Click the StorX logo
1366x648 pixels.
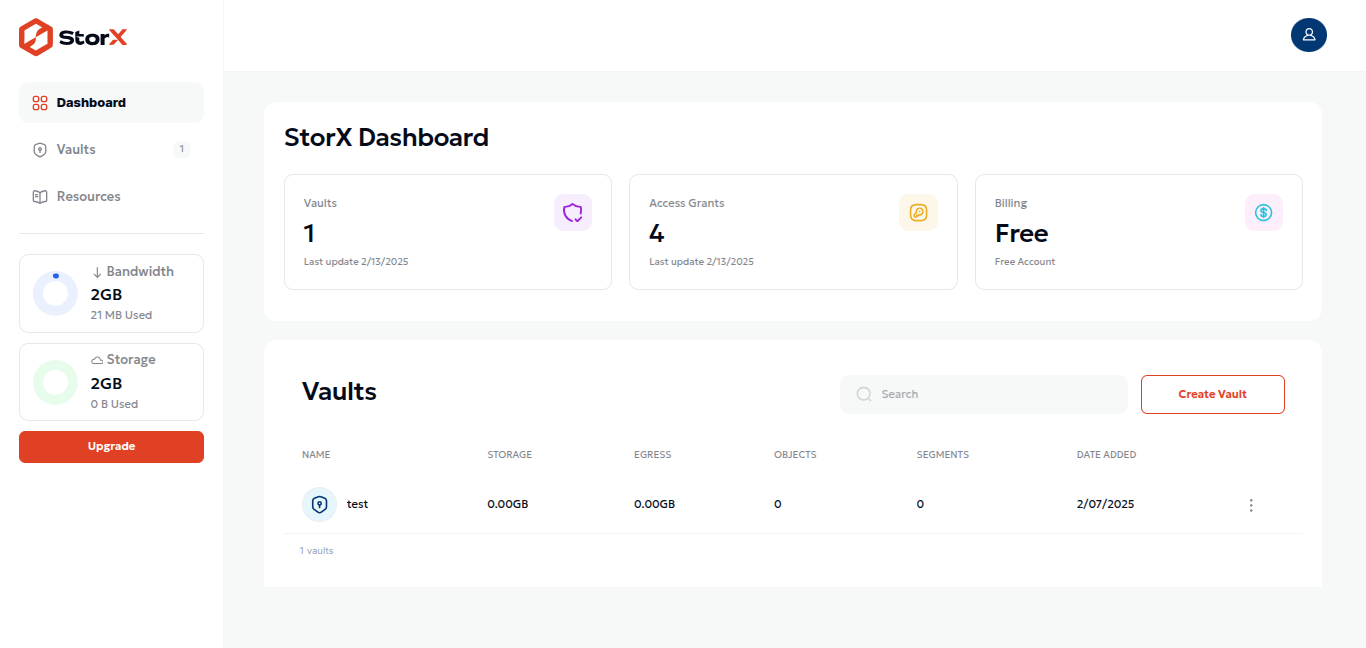(x=73, y=38)
